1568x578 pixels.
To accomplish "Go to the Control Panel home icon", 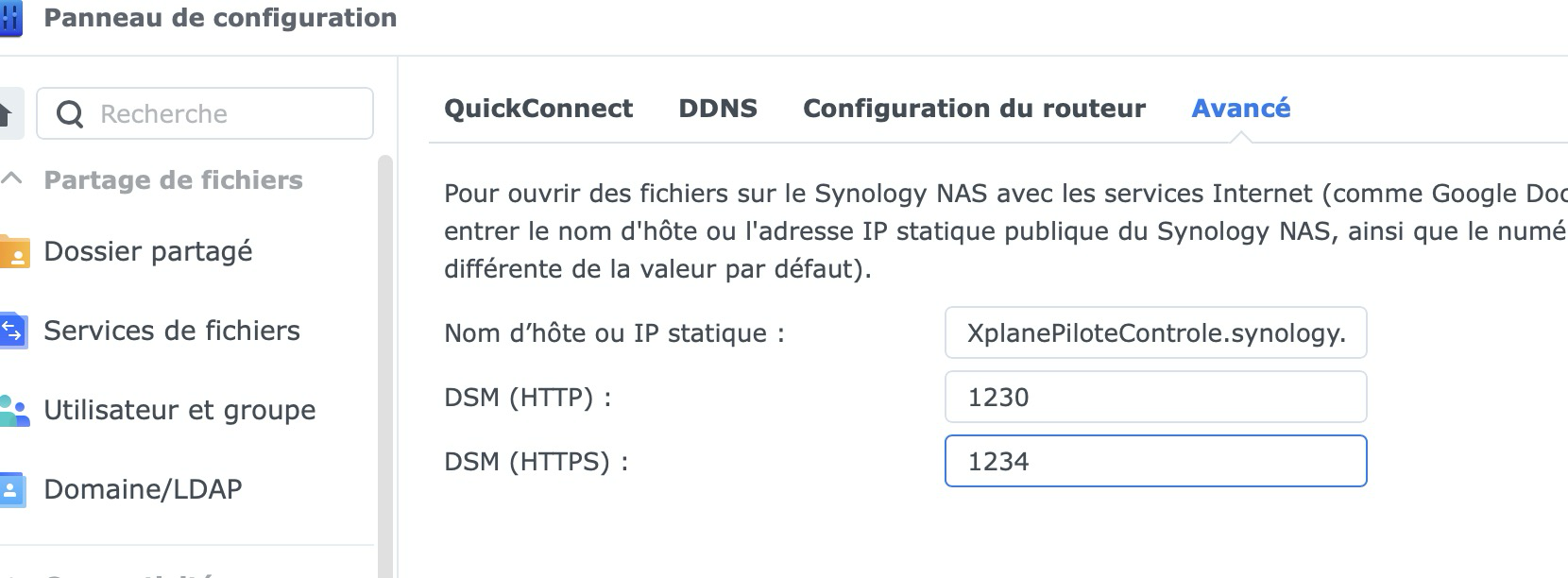I will click(7, 114).
